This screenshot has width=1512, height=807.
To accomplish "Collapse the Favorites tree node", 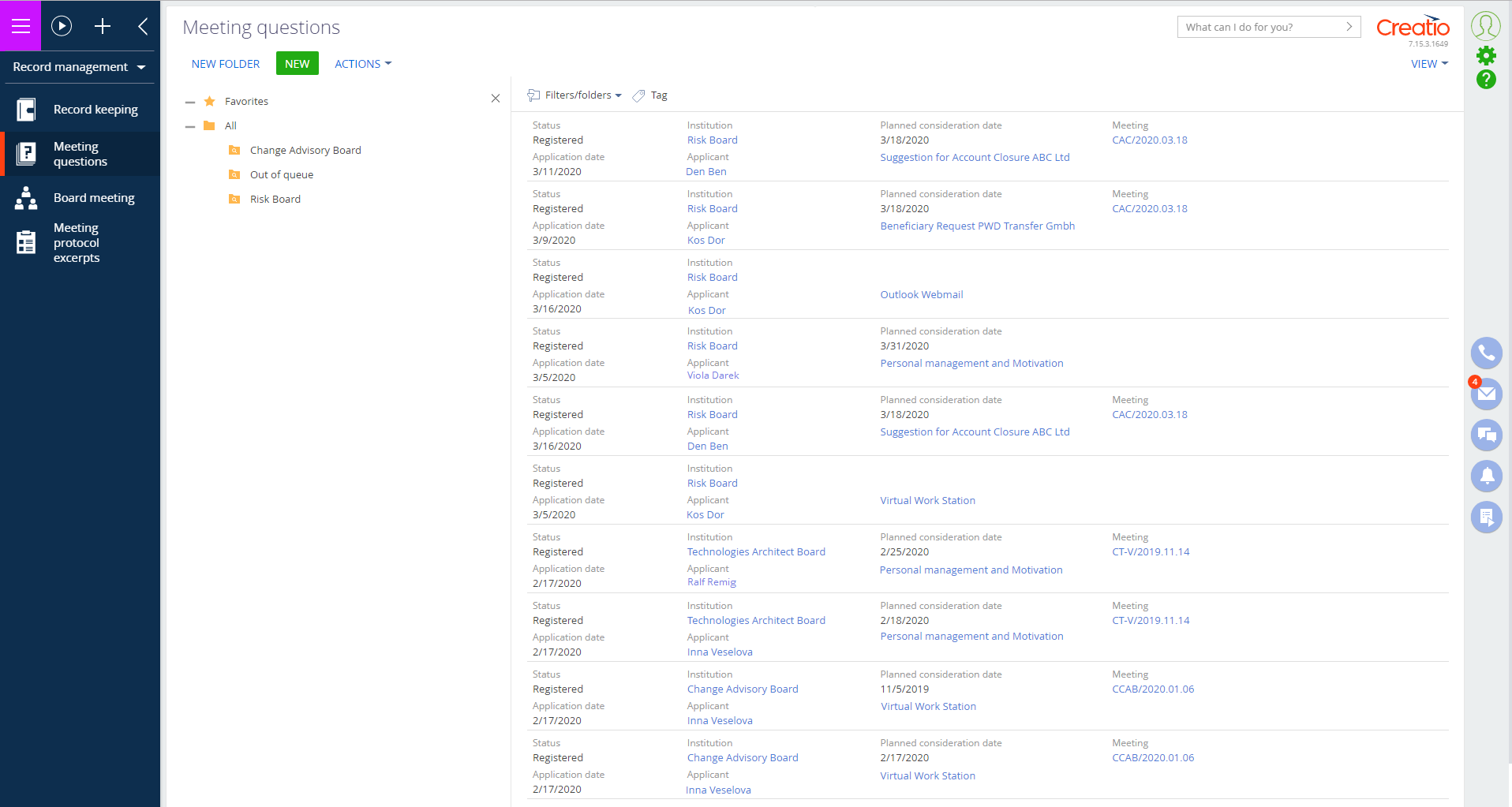I will (189, 102).
